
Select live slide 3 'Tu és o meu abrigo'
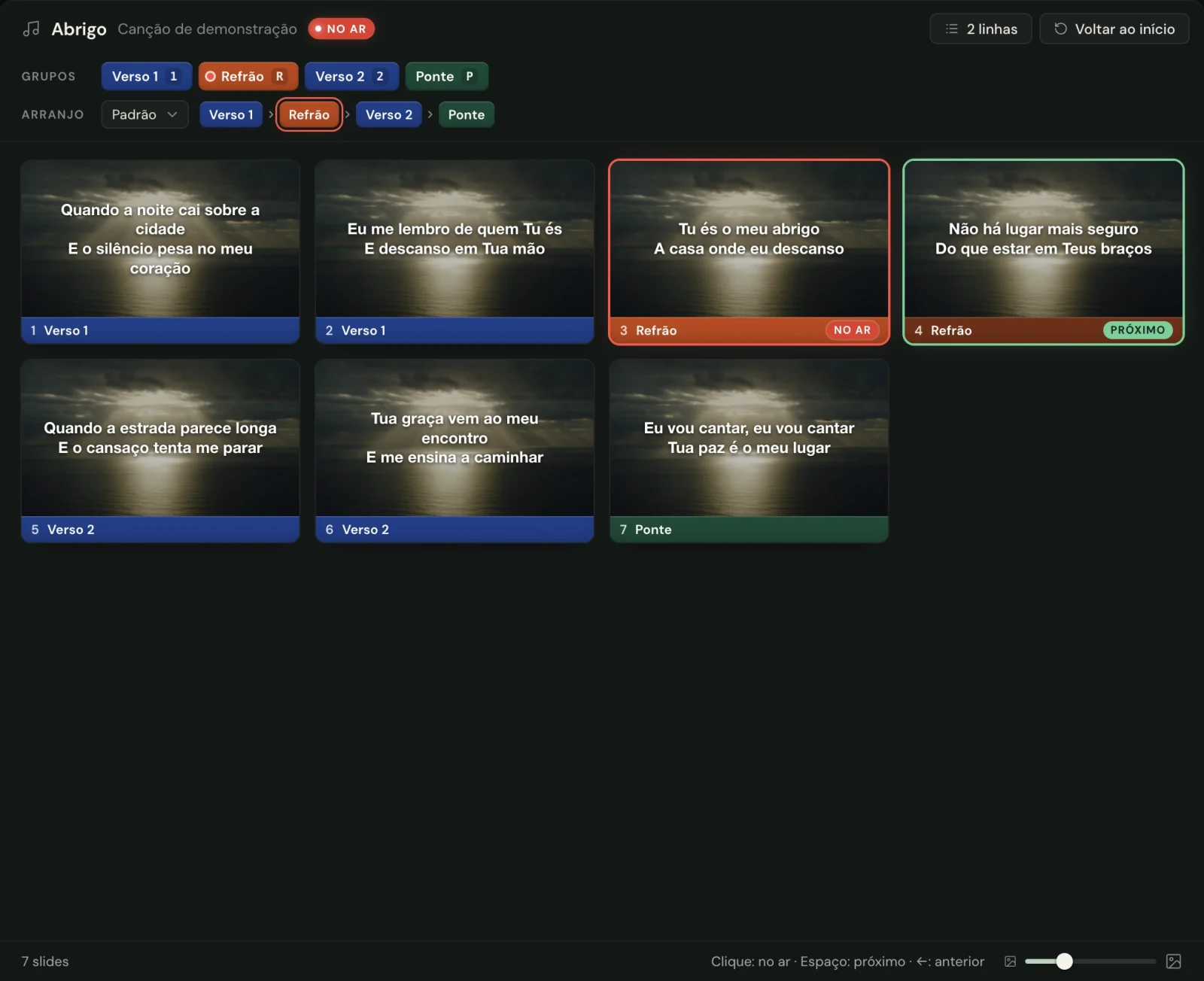[x=749, y=252]
